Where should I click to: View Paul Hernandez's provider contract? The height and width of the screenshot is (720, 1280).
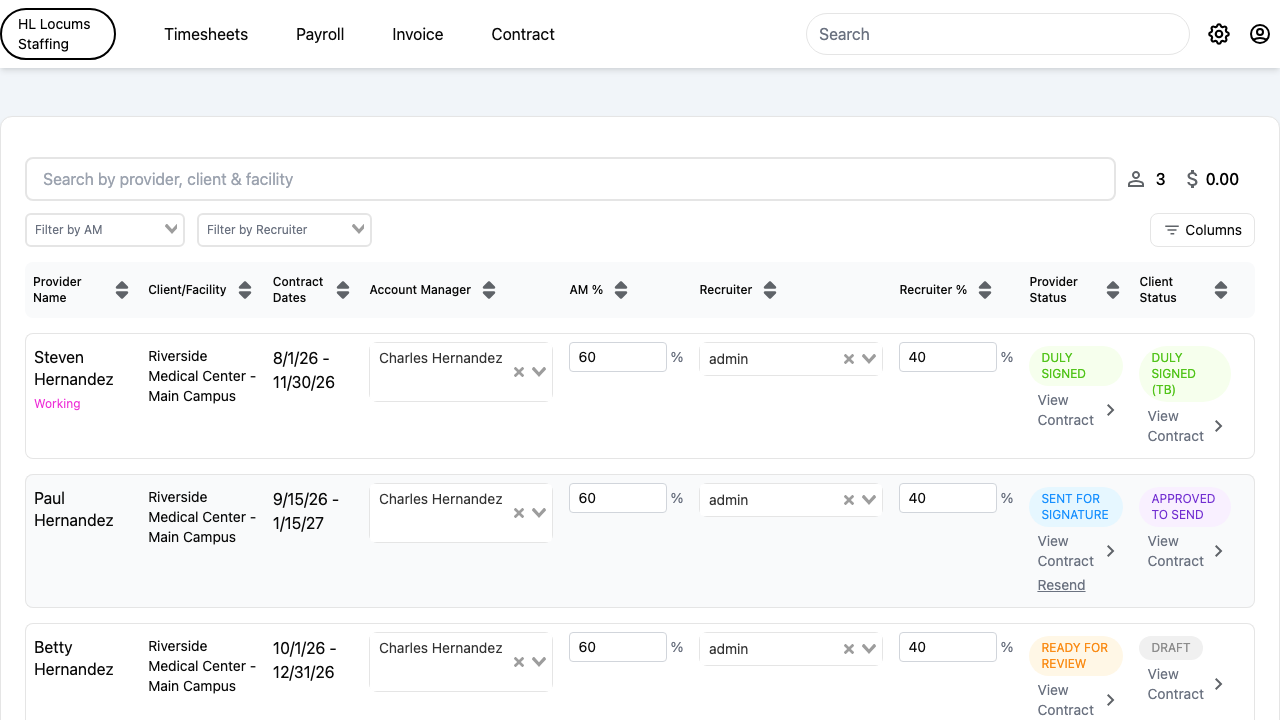1076,551
